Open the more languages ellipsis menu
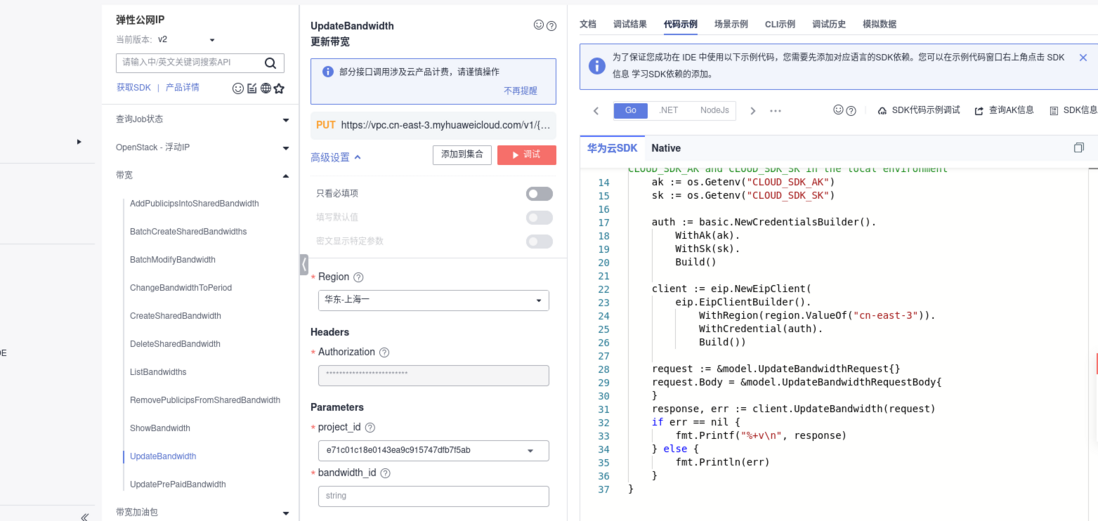 point(775,111)
